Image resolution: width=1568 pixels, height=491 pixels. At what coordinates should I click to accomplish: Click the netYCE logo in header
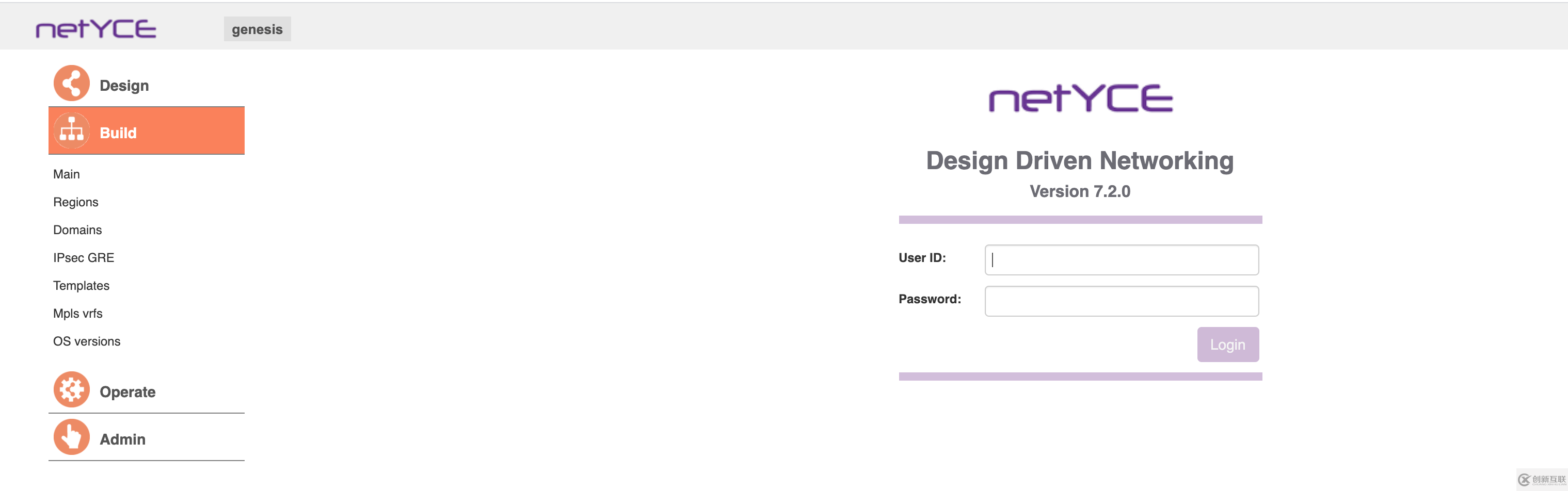95,28
